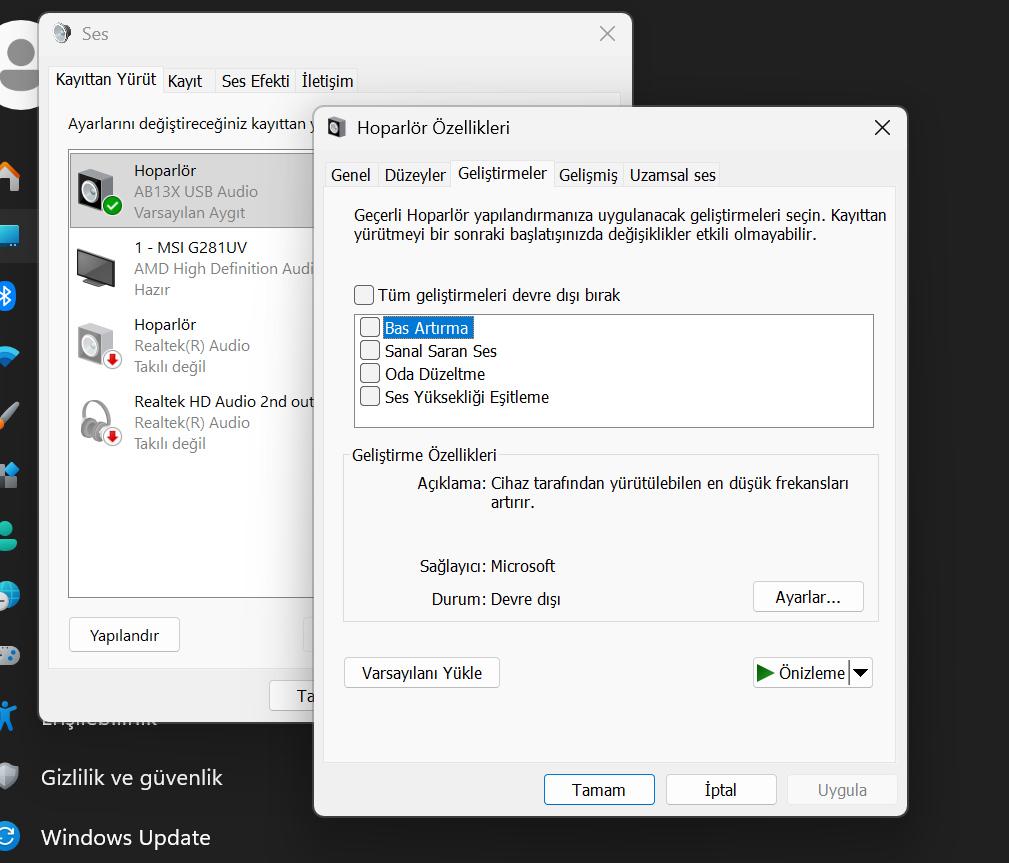Click Yapılandır in Ses window
Viewport: 1009px width, 863px height.
(x=124, y=635)
